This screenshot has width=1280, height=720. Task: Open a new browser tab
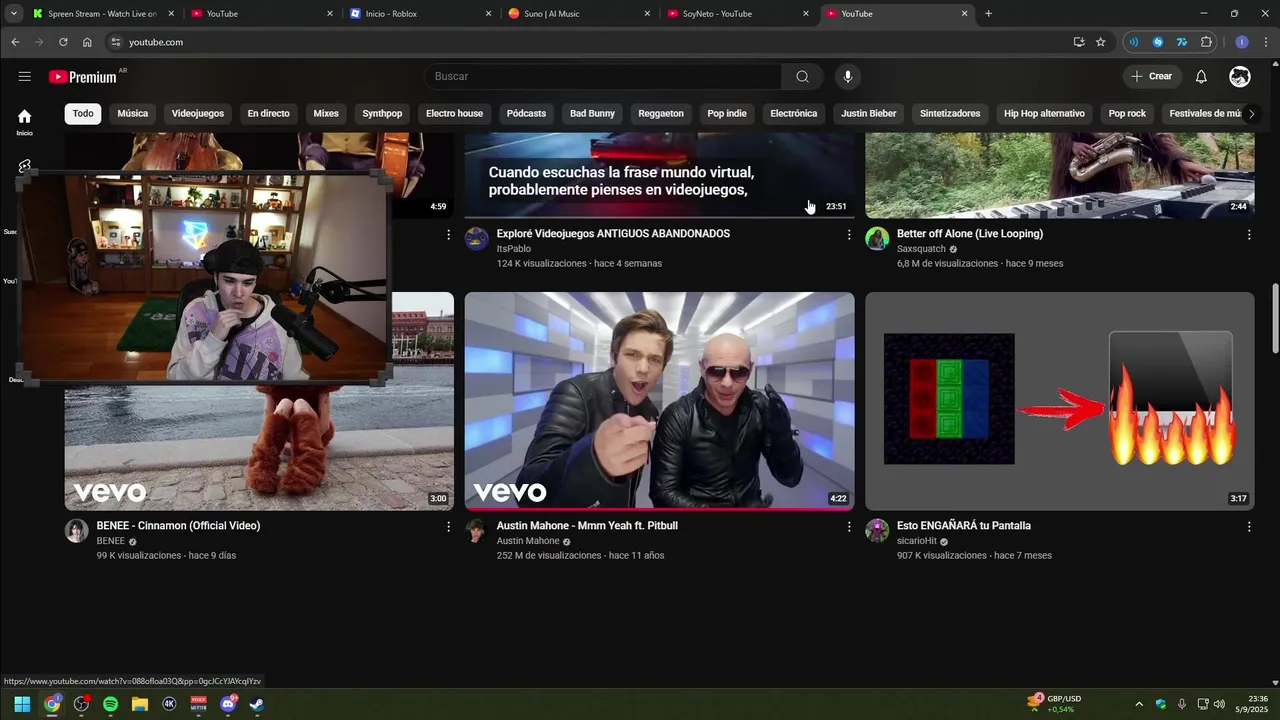989,14
